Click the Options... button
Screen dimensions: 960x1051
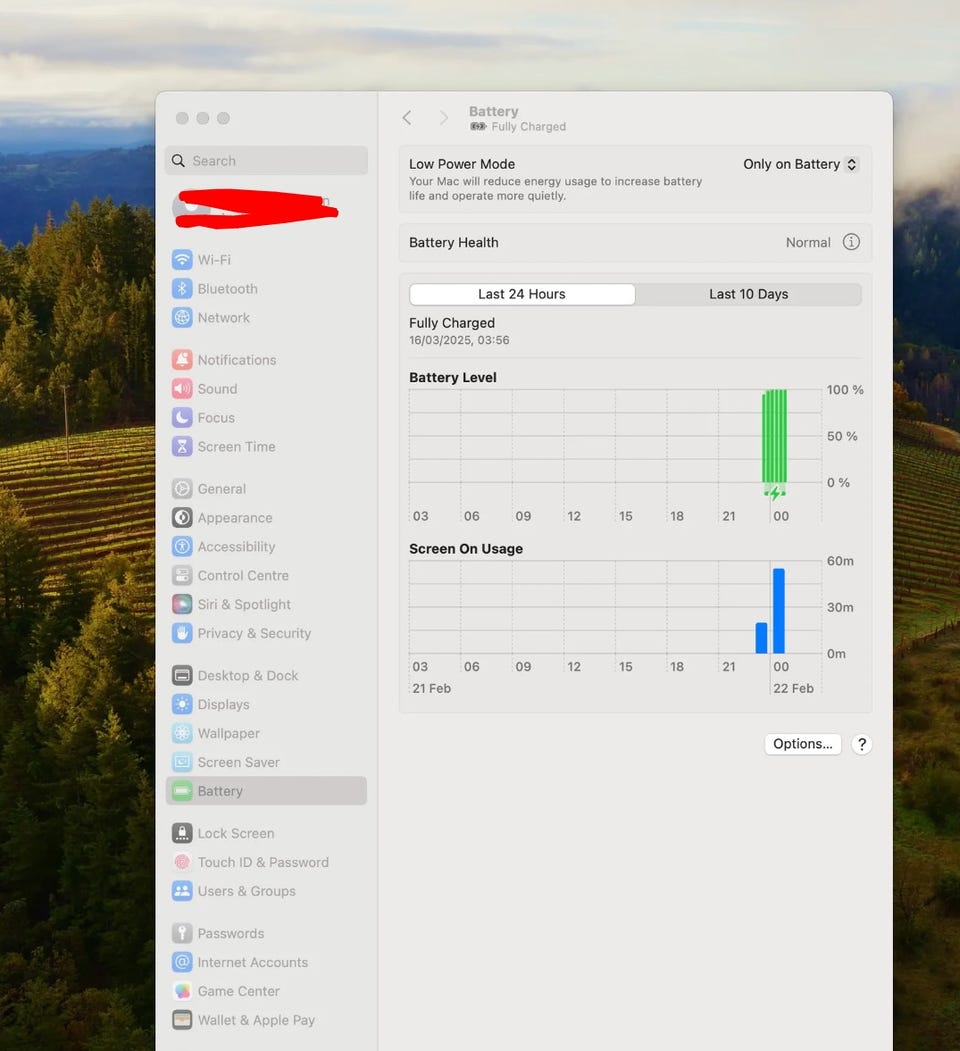(802, 743)
